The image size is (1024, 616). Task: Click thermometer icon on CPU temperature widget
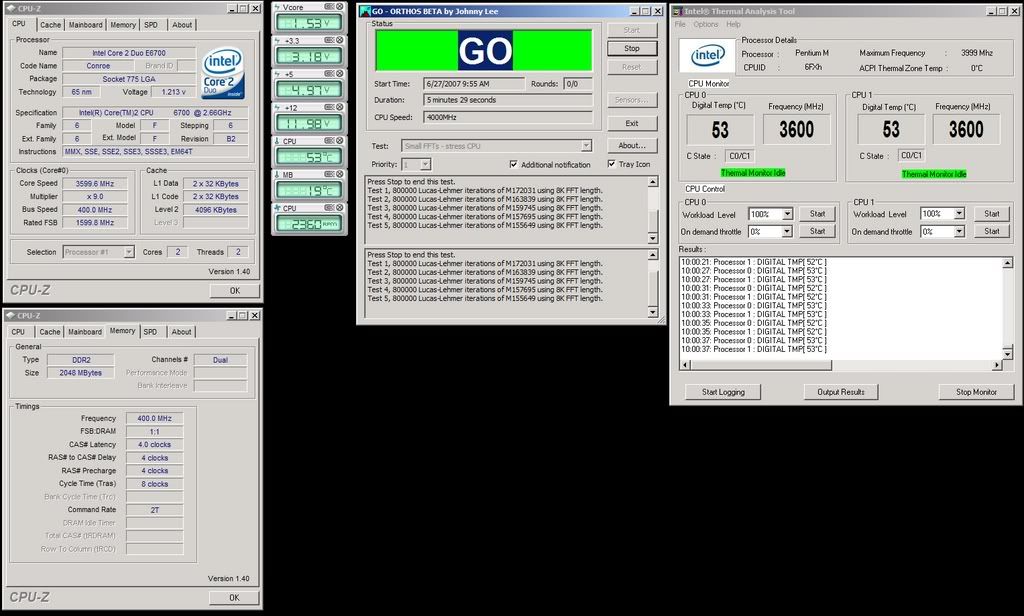click(x=278, y=141)
